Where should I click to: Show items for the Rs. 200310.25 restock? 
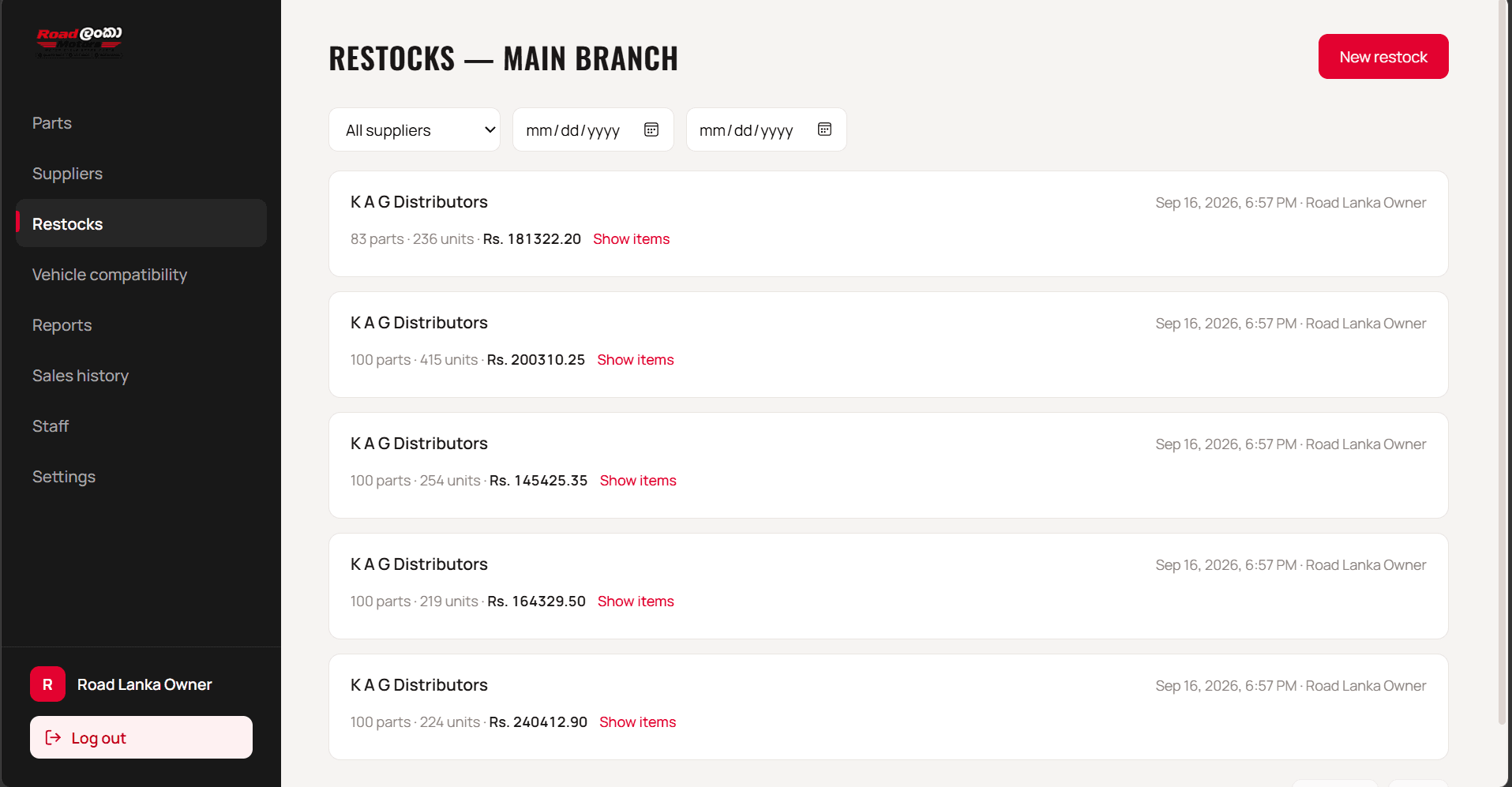tap(636, 360)
